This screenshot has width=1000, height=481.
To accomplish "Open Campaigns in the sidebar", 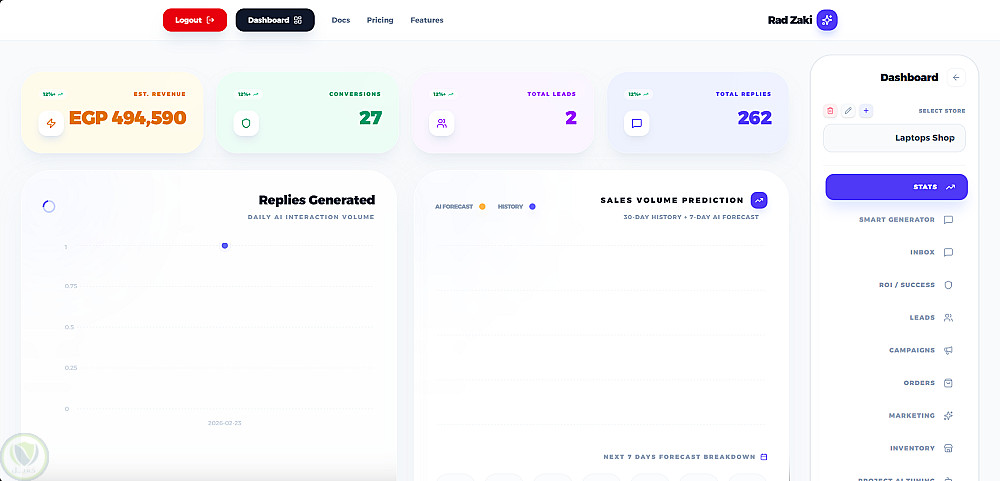I will point(920,351).
